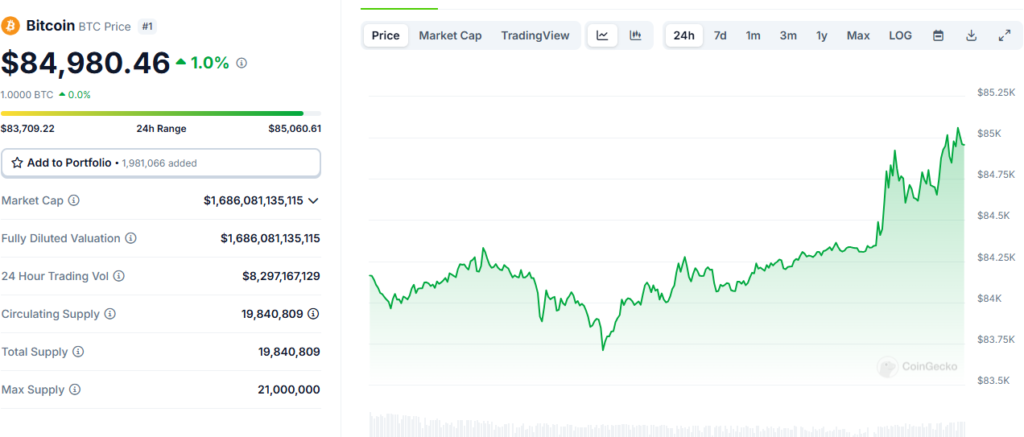
Task: Open the calendar date range picker
Action: 938,36
